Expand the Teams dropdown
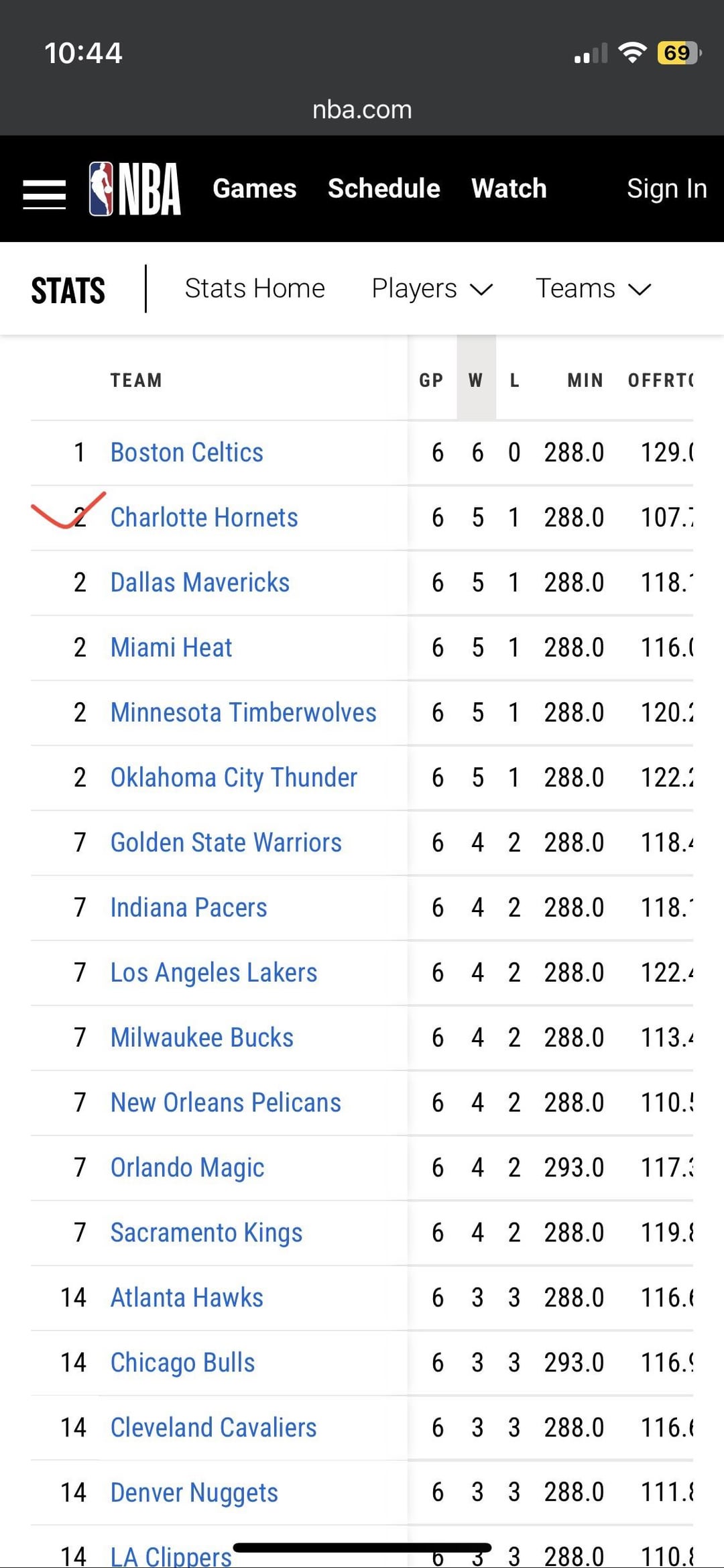Screen dimensions: 724x1568 point(593,288)
